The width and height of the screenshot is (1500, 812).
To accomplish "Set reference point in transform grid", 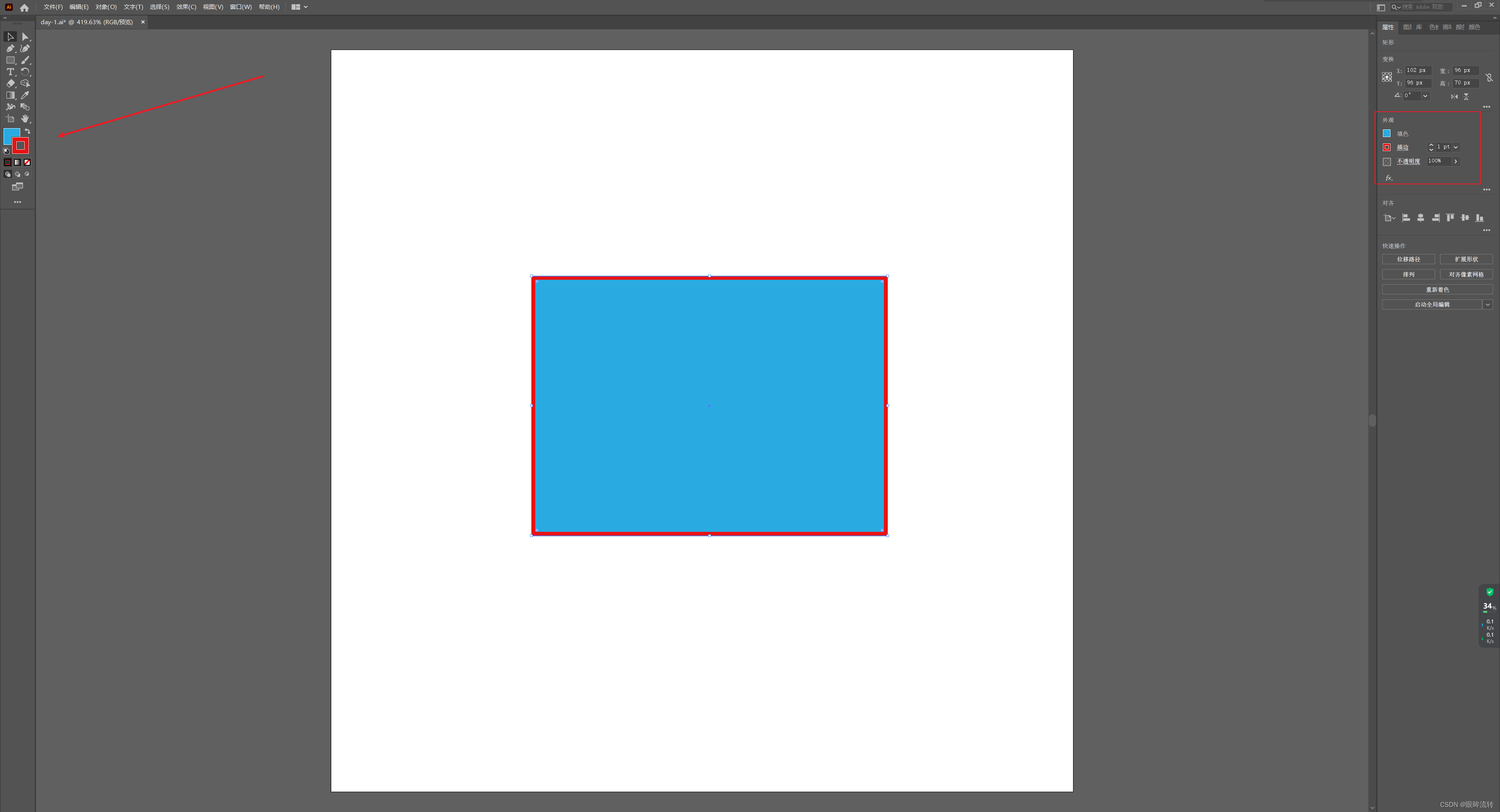I will [1387, 77].
